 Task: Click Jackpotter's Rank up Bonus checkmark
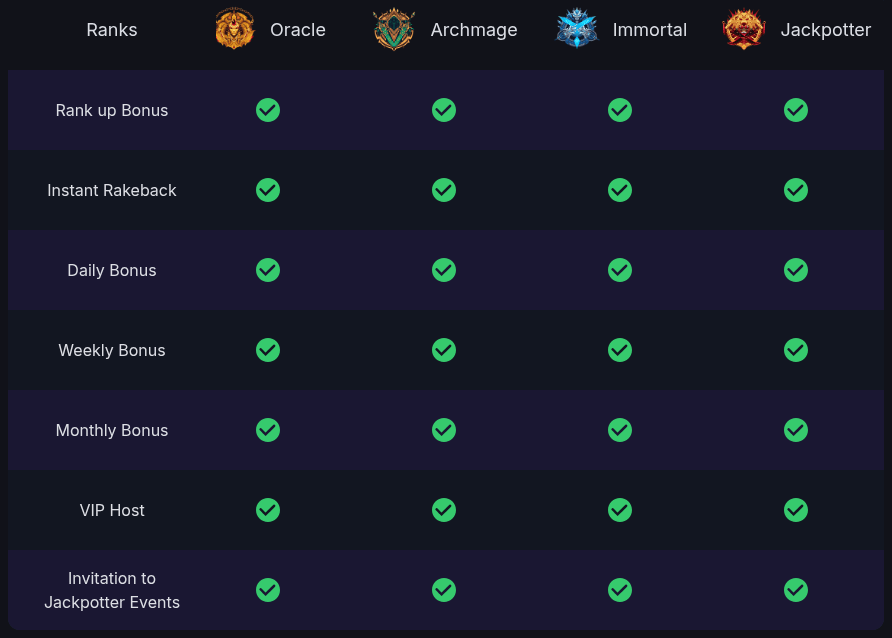pos(796,110)
